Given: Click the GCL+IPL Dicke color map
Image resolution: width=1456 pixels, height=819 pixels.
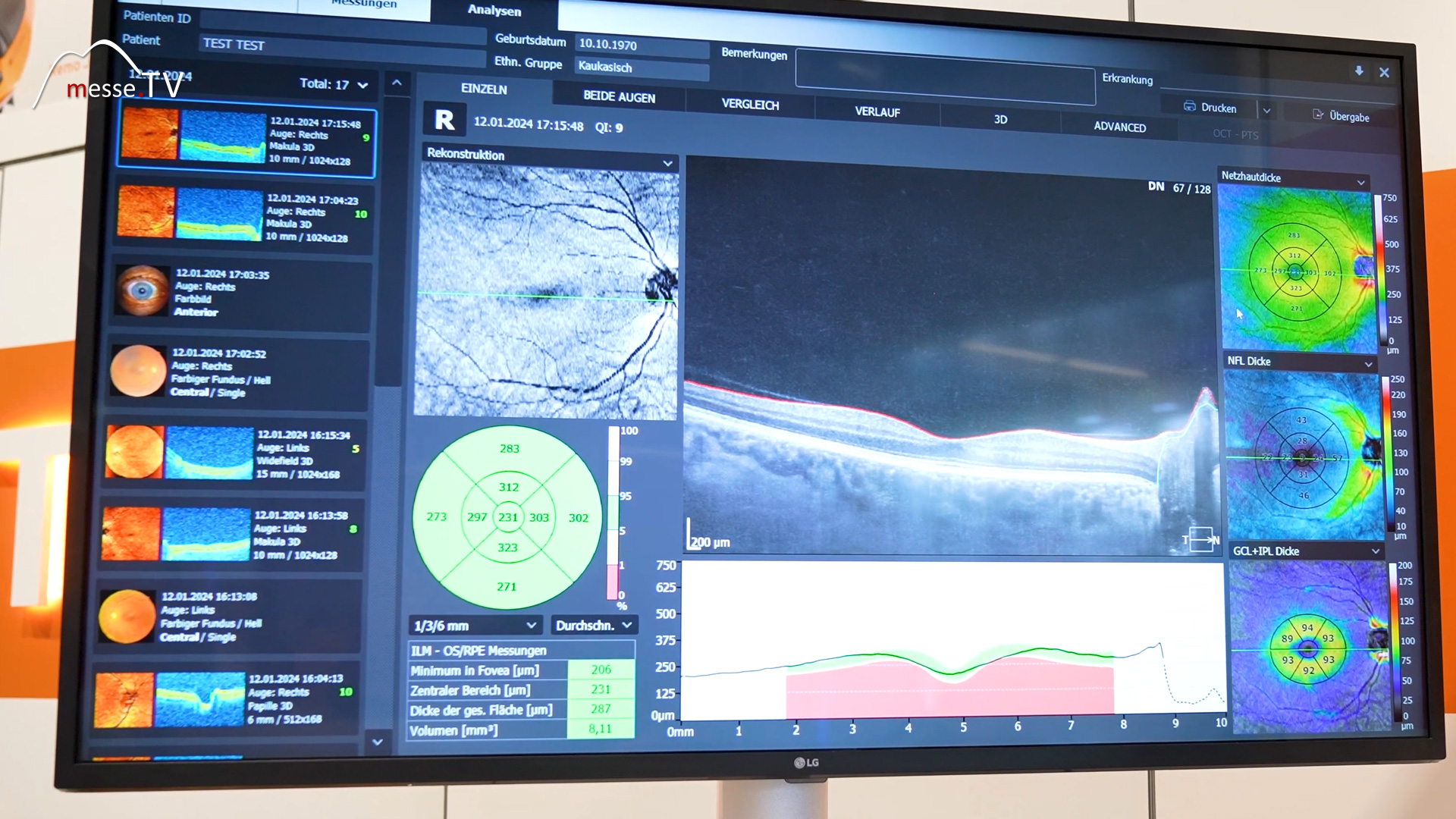Looking at the screenshot, I should click(x=1309, y=648).
